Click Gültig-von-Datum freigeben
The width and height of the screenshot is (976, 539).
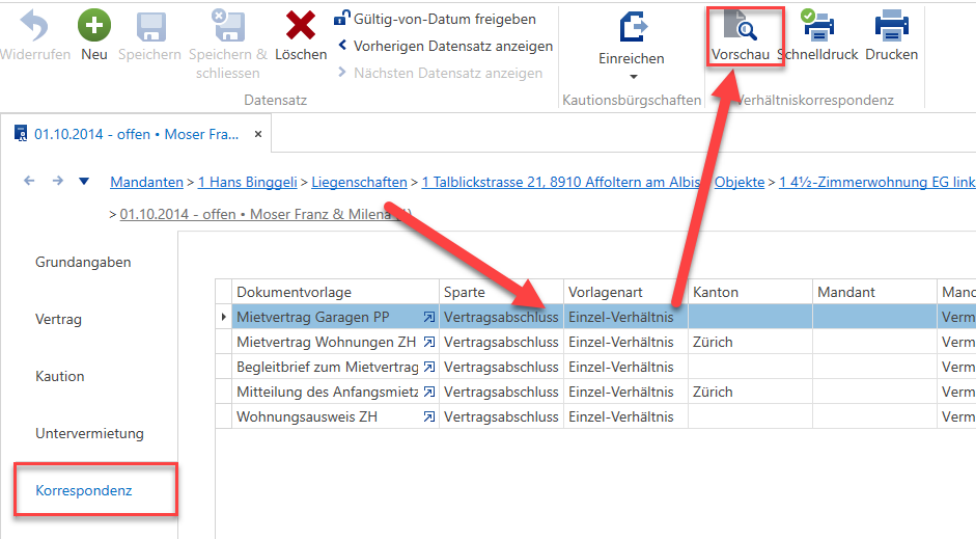click(x=434, y=19)
